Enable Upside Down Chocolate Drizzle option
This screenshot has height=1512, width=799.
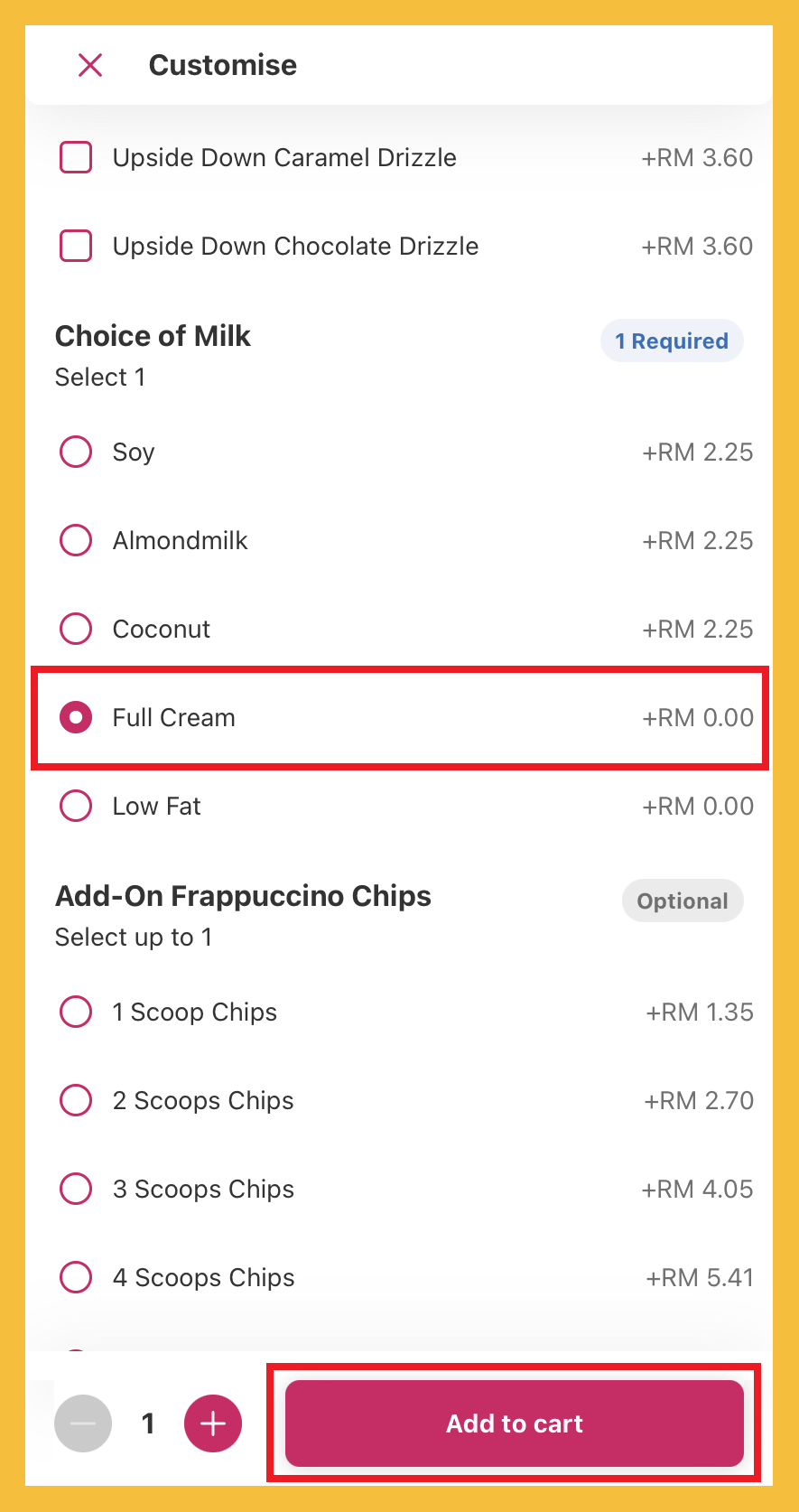tap(76, 246)
